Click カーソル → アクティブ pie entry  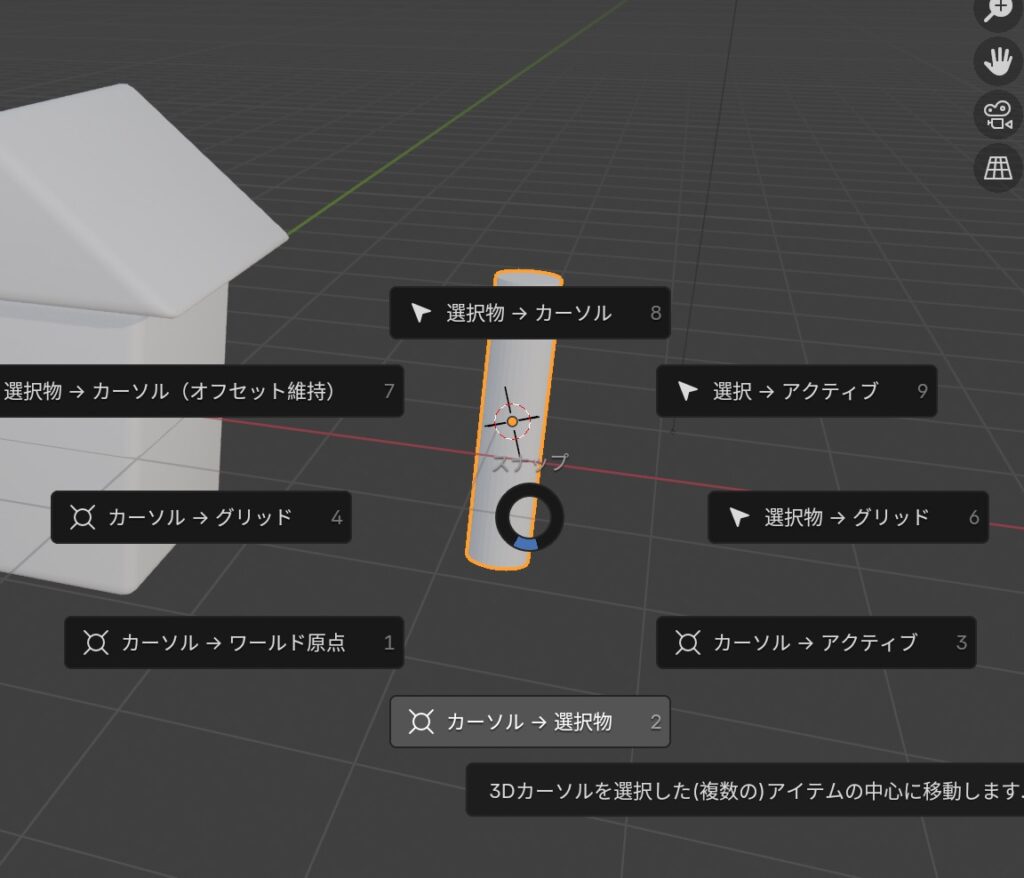[x=815, y=642]
